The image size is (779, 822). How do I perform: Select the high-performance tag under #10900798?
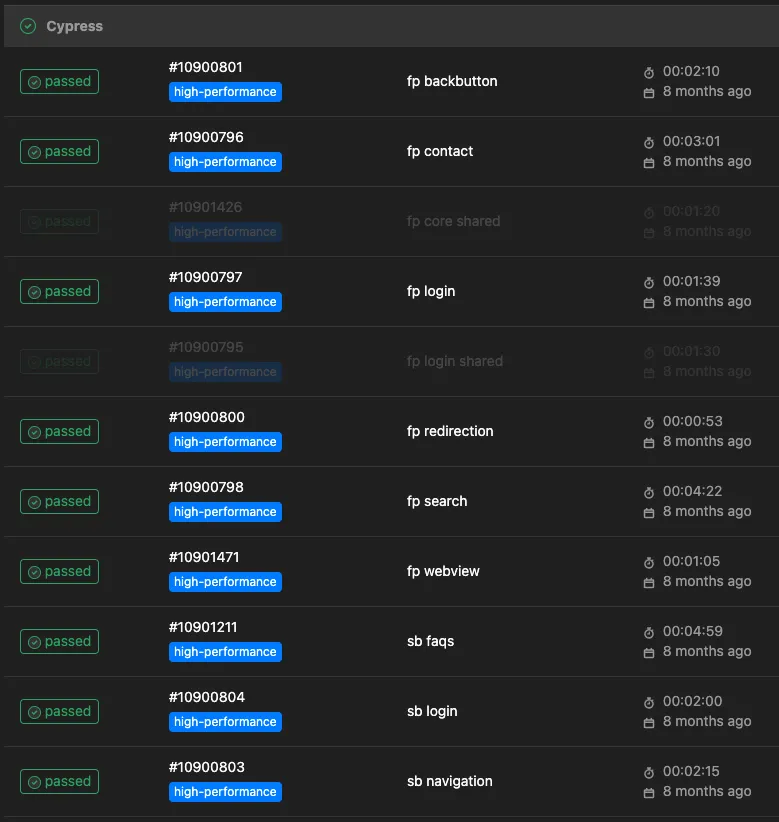point(225,512)
